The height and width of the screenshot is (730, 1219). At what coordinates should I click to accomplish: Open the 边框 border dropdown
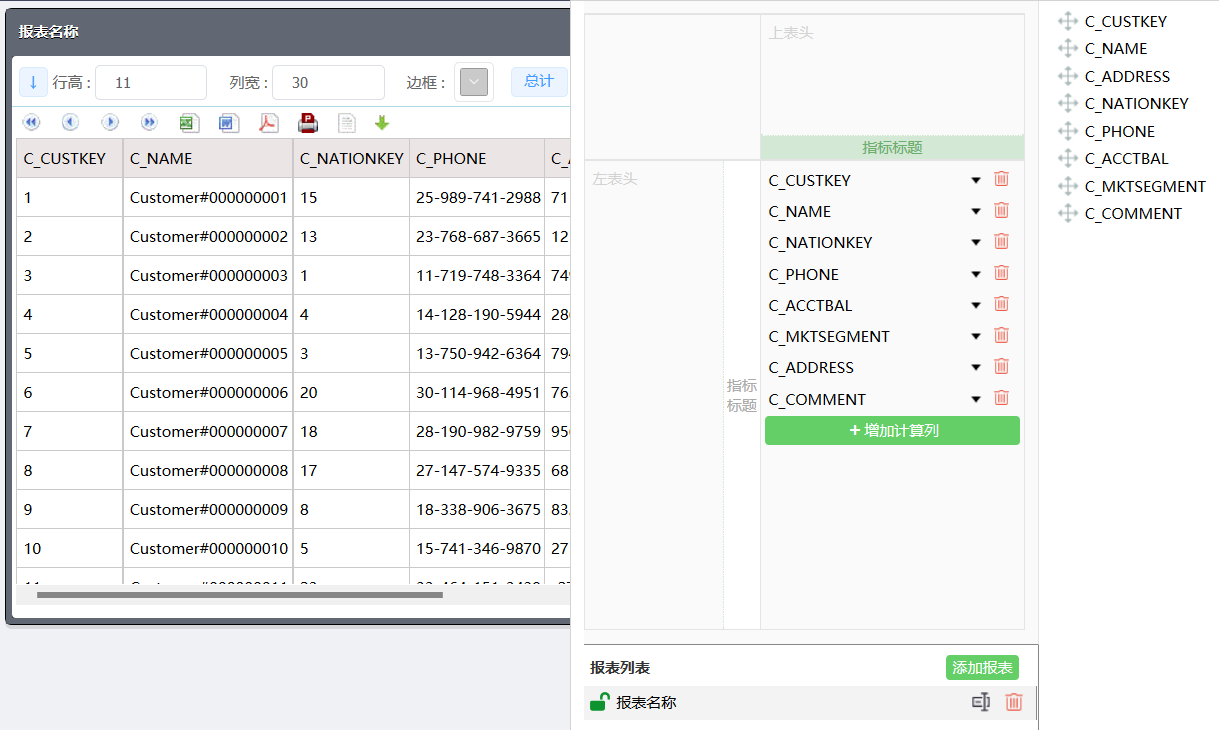click(x=474, y=82)
